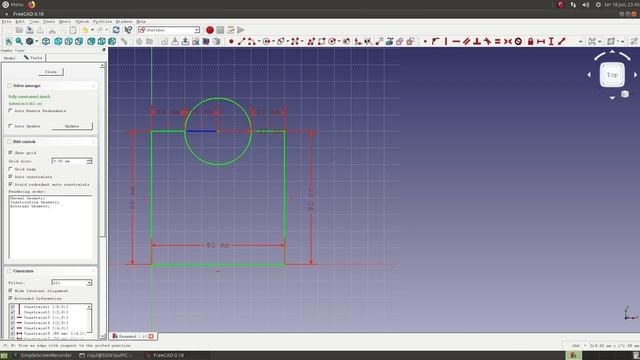Image resolution: width=640 pixels, height=360 pixels.
Task: Apply the equal constraint
Action: coord(498,41)
